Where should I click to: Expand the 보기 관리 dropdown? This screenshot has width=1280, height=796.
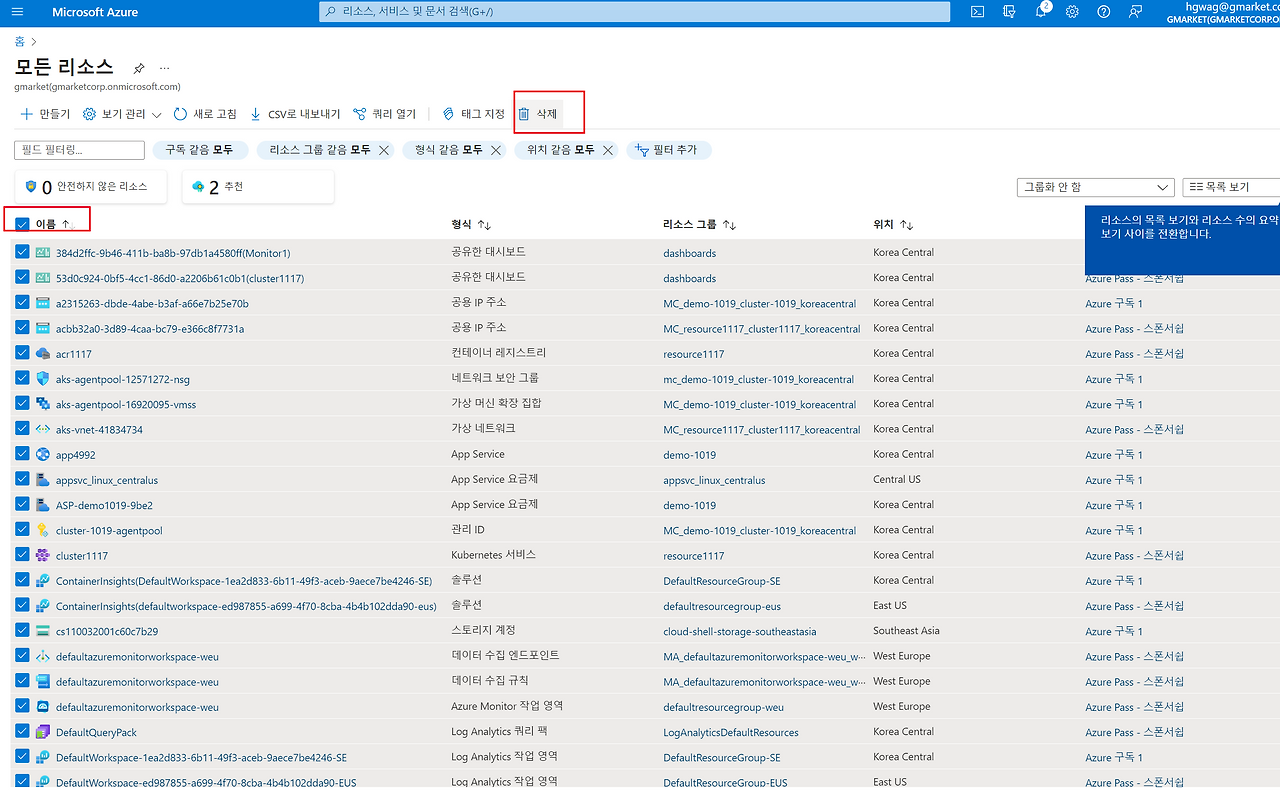click(x=125, y=113)
